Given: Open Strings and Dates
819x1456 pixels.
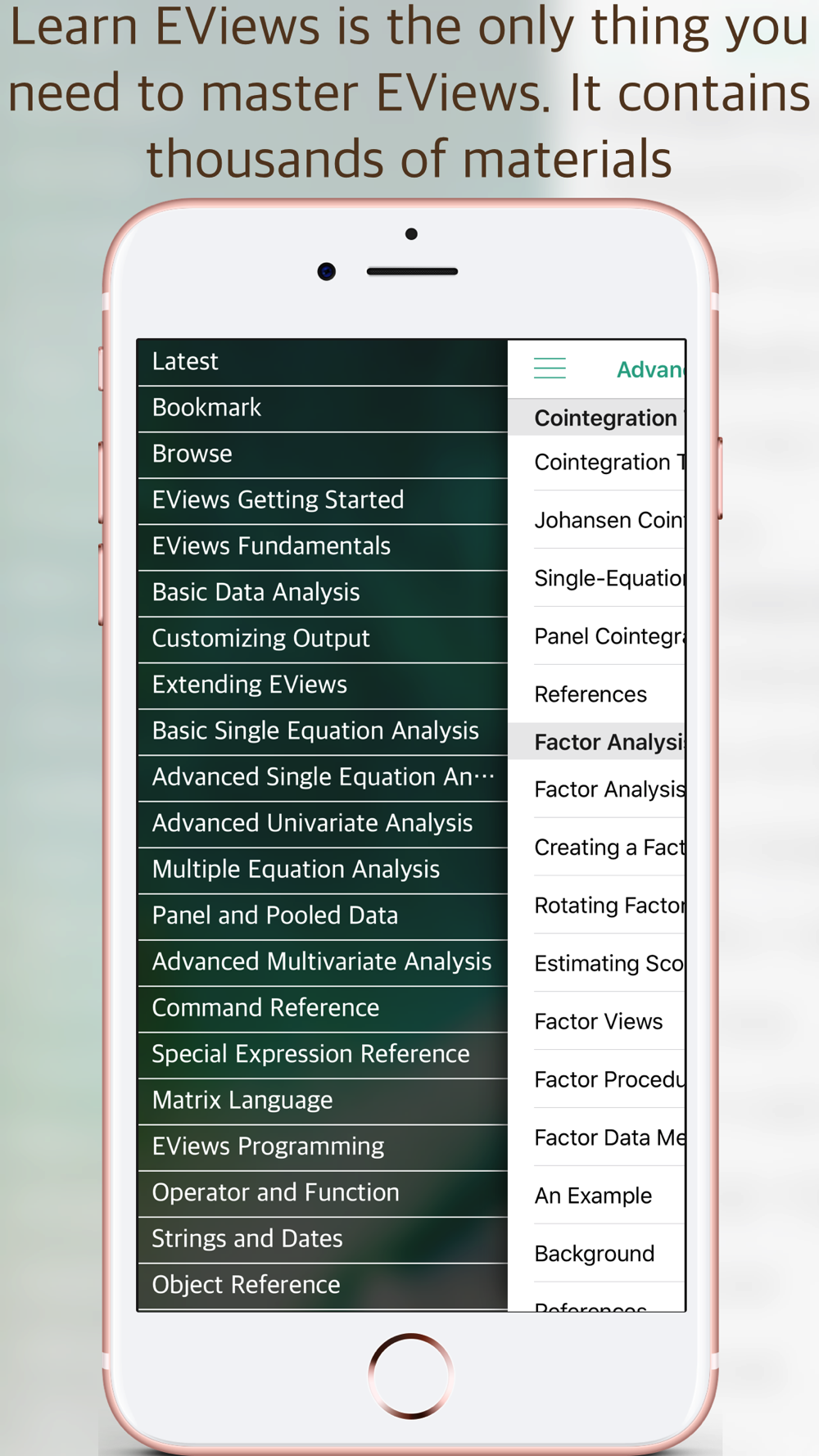Looking at the screenshot, I should tap(323, 1239).
